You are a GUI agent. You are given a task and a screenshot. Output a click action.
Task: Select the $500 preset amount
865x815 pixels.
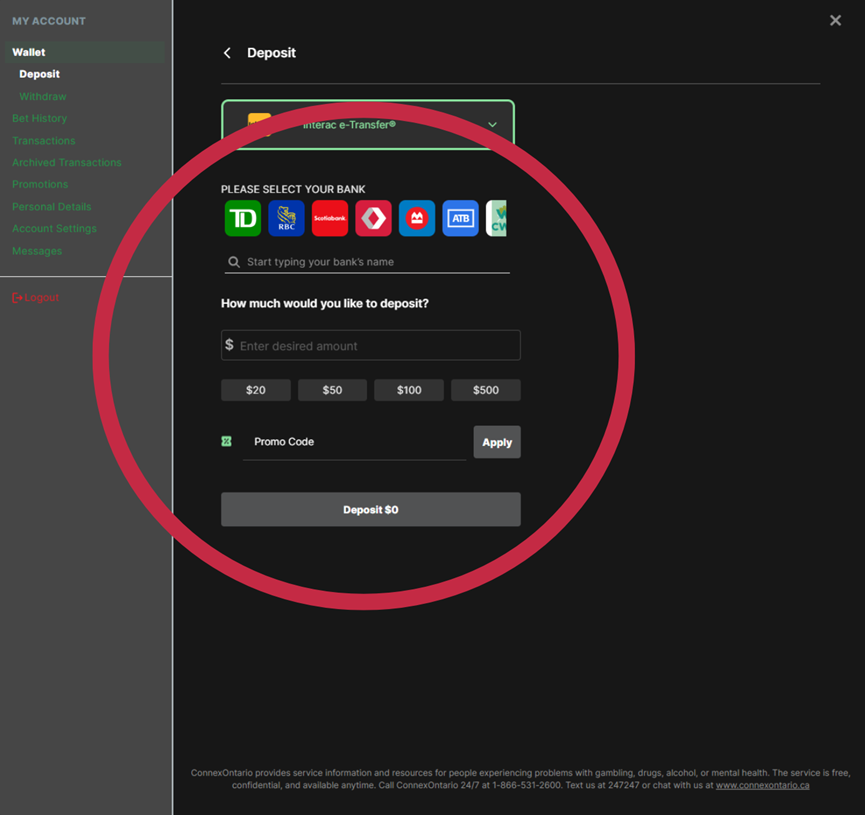point(486,390)
